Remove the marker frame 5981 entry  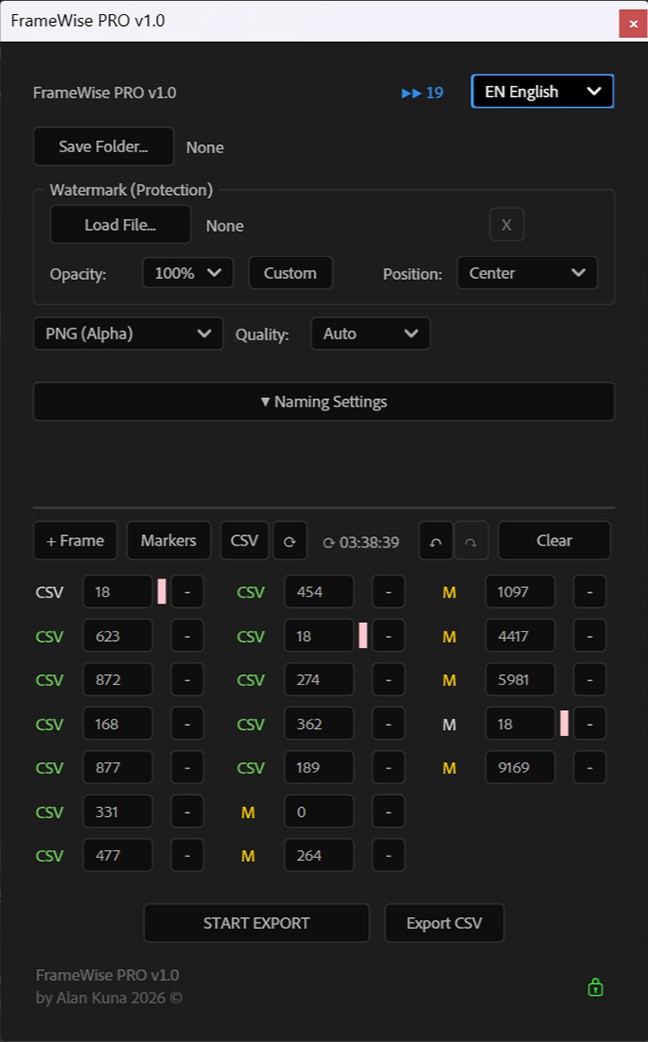point(590,680)
